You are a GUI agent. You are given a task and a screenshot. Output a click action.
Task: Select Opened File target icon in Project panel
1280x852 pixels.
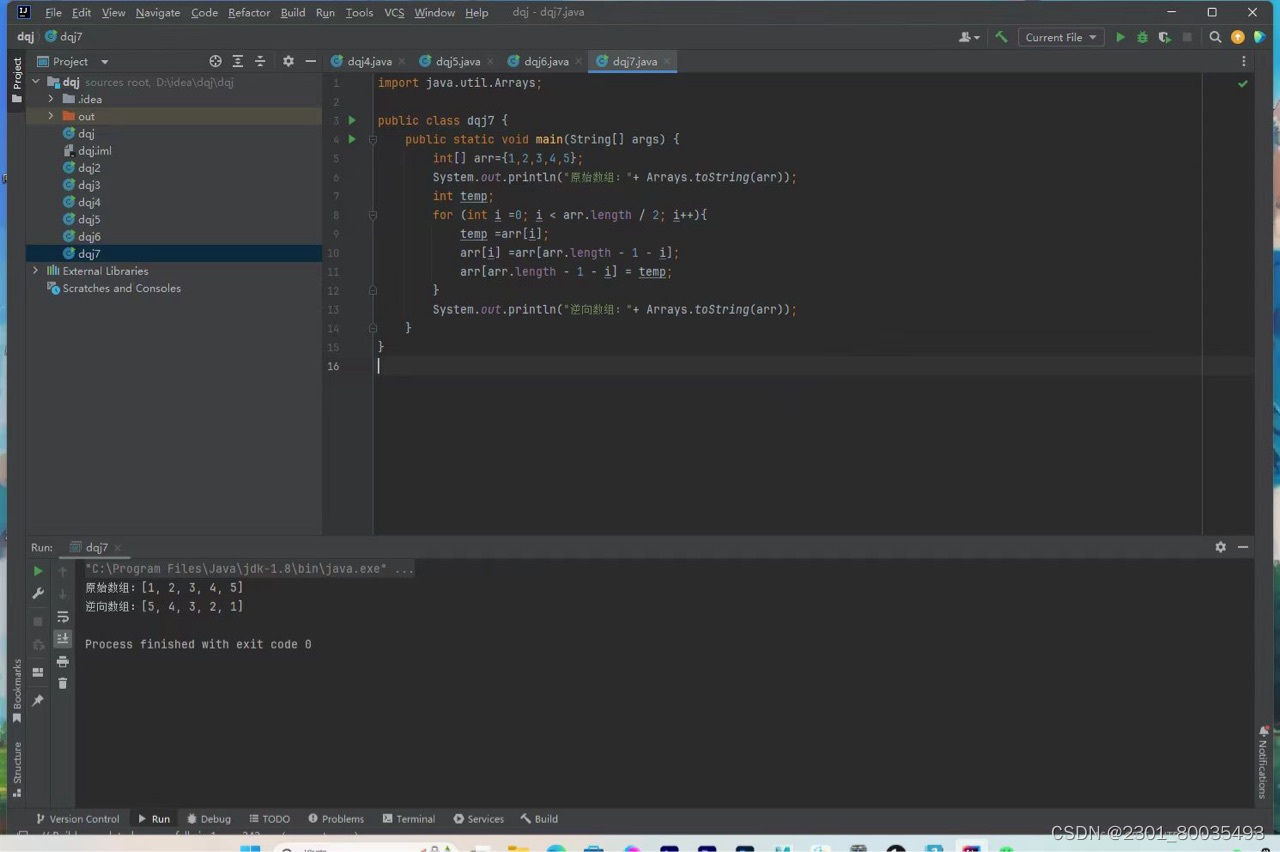[x=215, y=61]
